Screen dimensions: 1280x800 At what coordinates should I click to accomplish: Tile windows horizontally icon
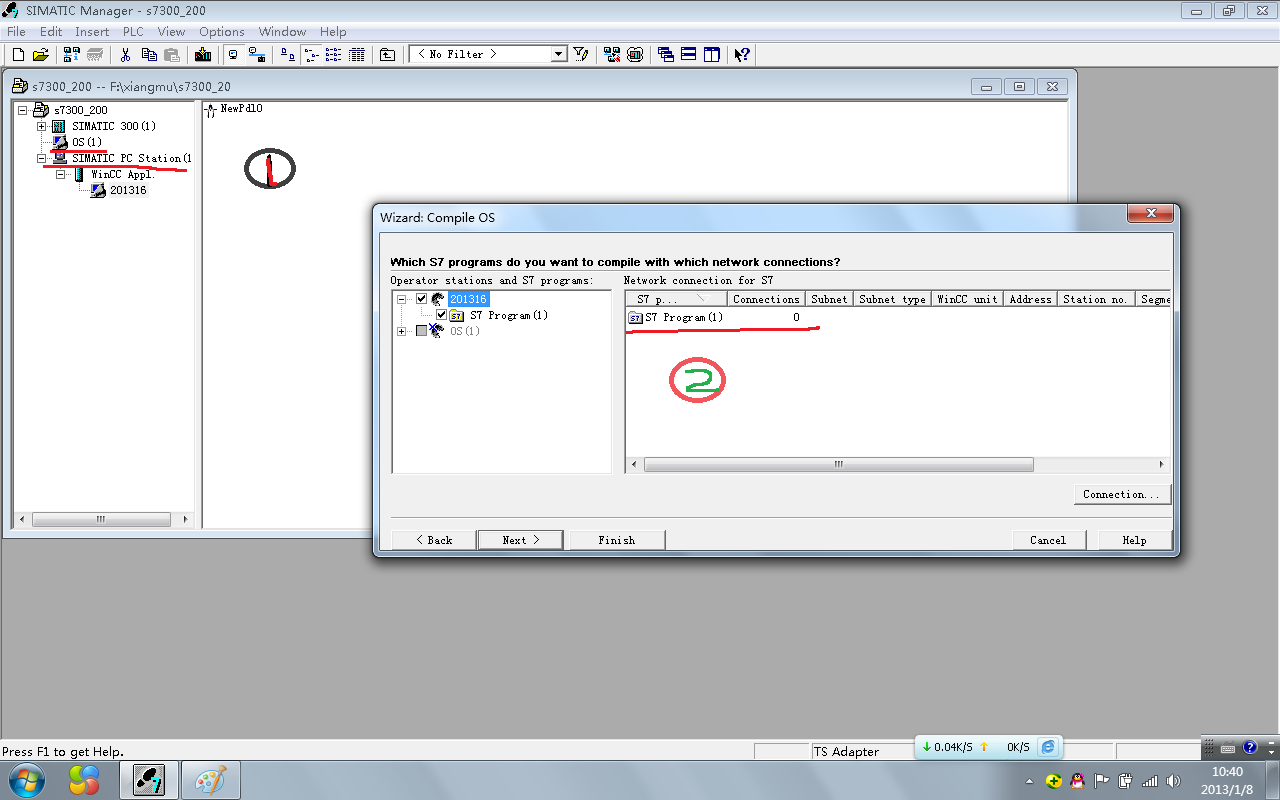point(689,54)
